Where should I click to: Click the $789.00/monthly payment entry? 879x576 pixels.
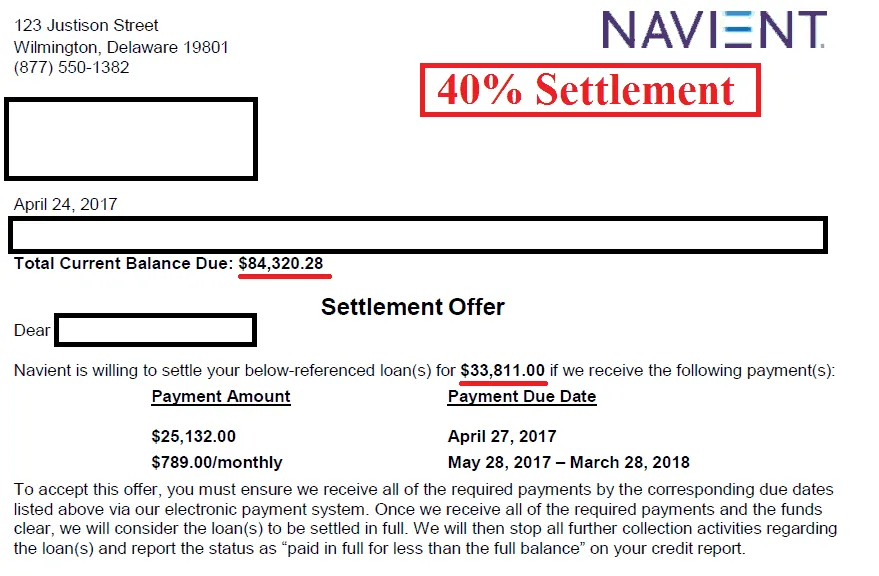pos(217,463)
